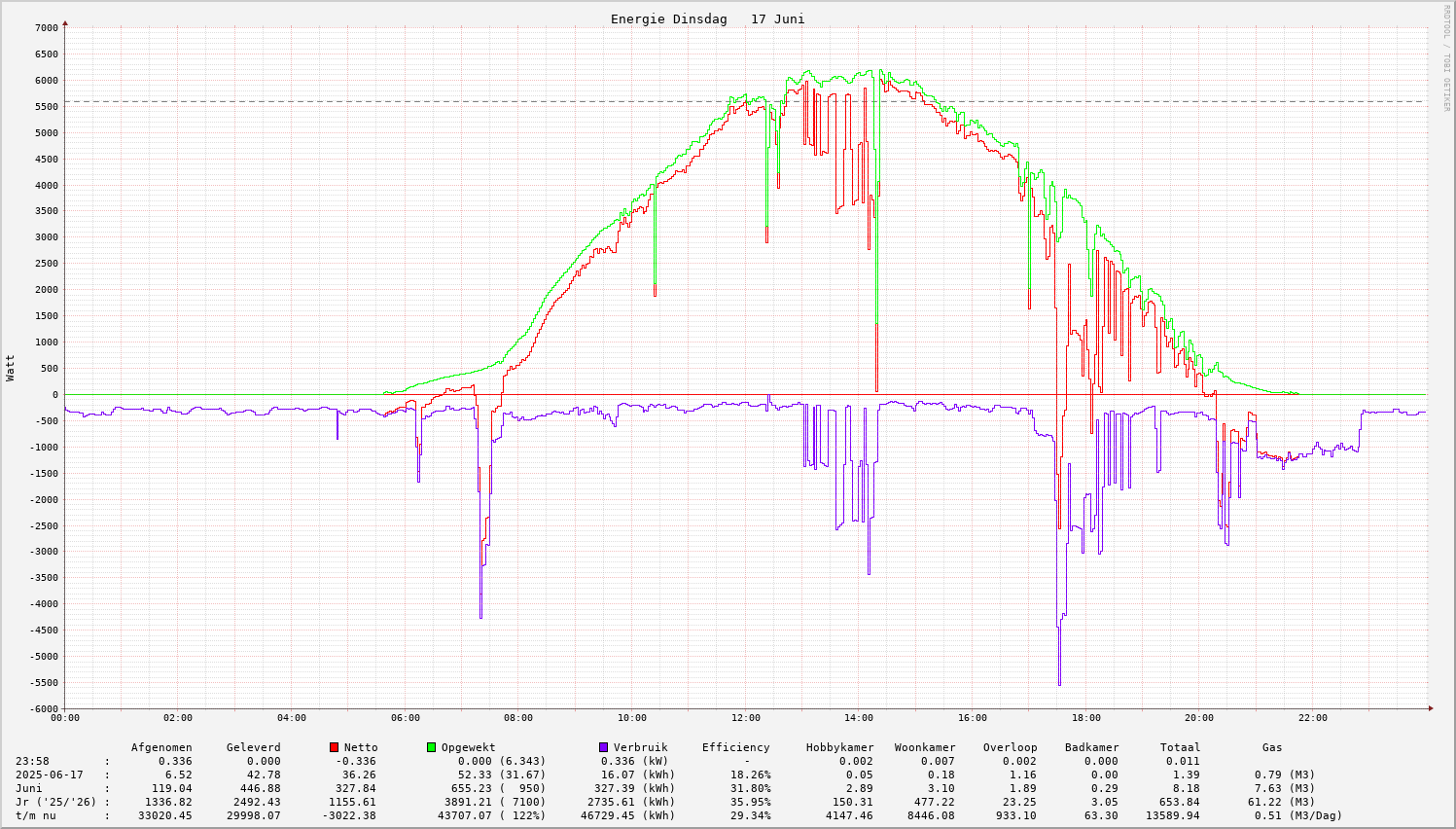Click the purple Verbruik legend swatch
Viewport: 1456px width, 829px height.
click(603, 747)
